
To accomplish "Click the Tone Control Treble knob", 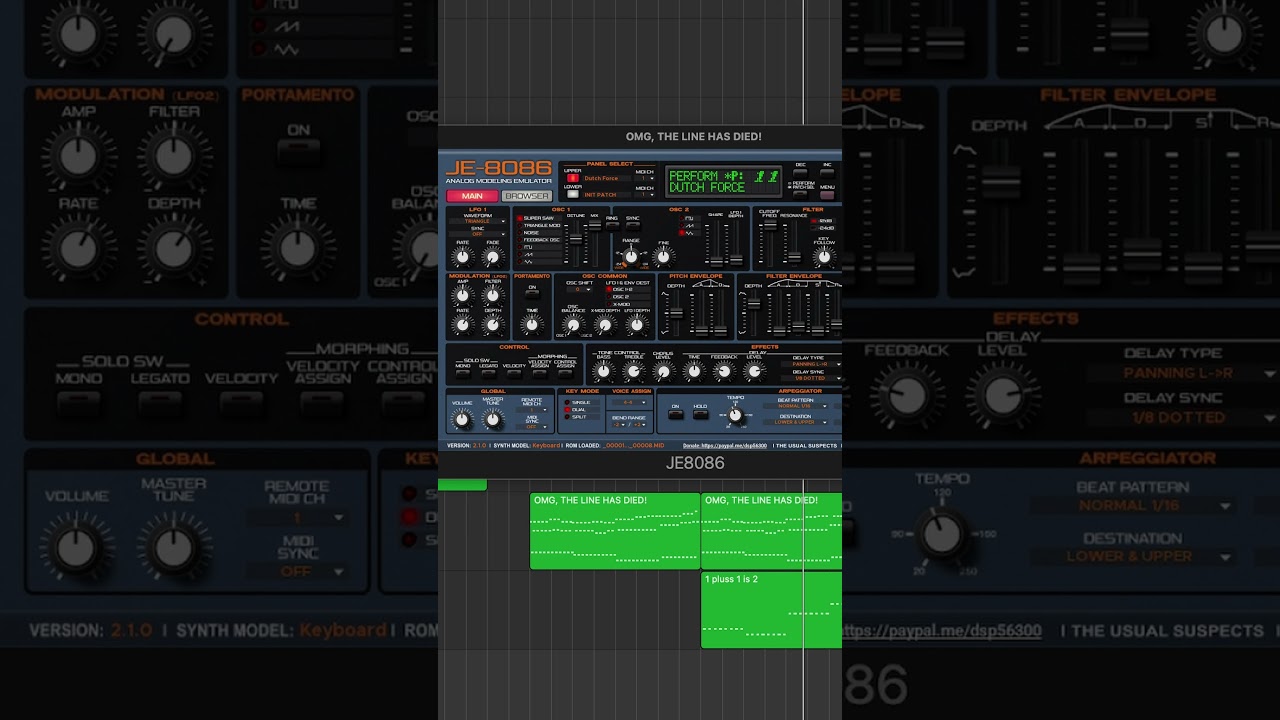I will [x=633, y=371].
